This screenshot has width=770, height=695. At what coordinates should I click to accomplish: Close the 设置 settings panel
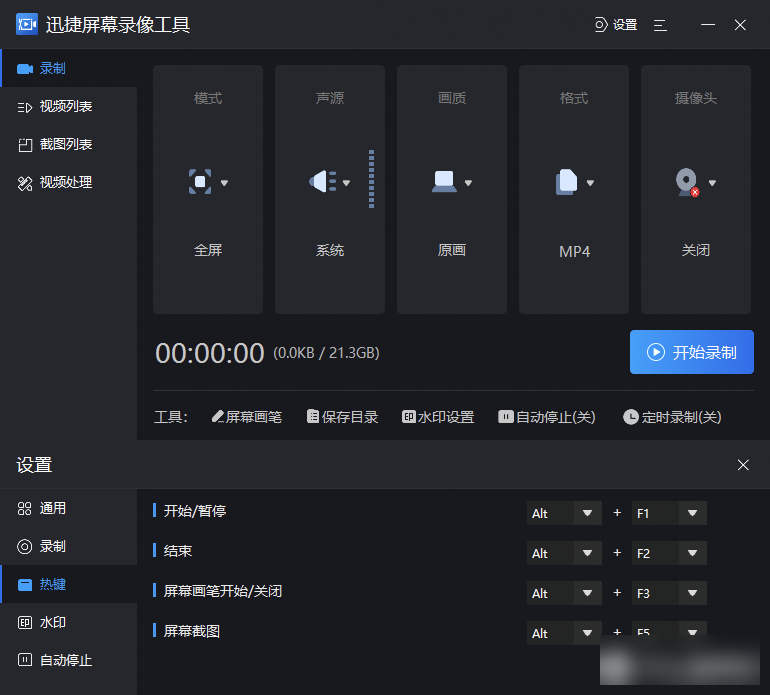pos(743,465)
